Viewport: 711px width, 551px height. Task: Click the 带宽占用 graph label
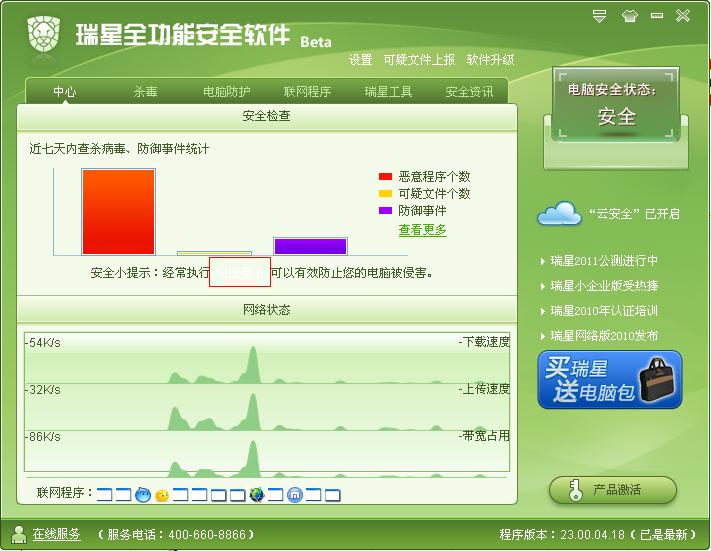[x=484, y=436]
